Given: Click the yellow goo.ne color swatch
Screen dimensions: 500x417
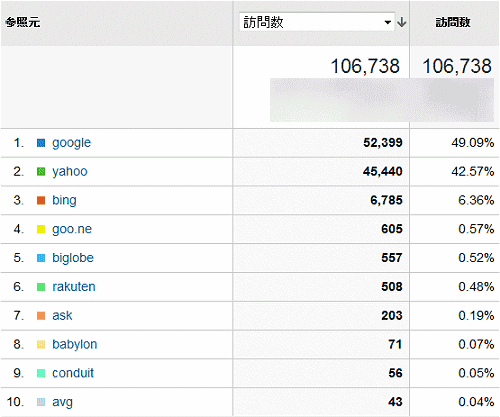Looking at the screenshot, I should tap(41, 229).
